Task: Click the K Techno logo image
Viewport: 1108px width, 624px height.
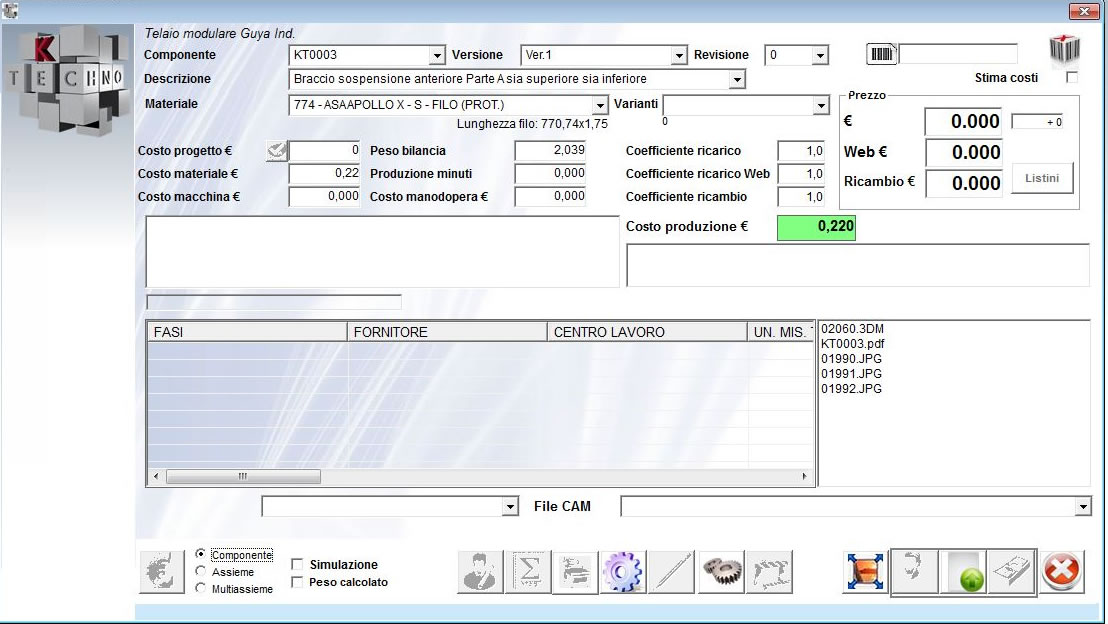Action: (x=68, y=79)
